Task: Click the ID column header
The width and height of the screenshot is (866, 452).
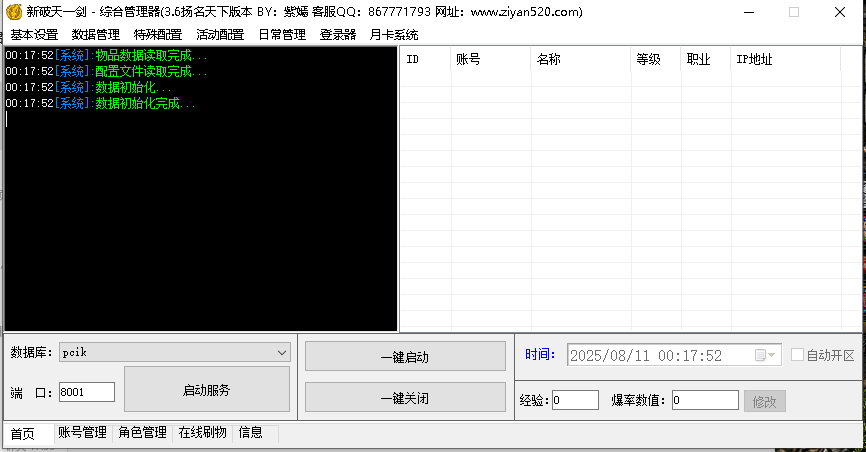Action: point(425,59)
